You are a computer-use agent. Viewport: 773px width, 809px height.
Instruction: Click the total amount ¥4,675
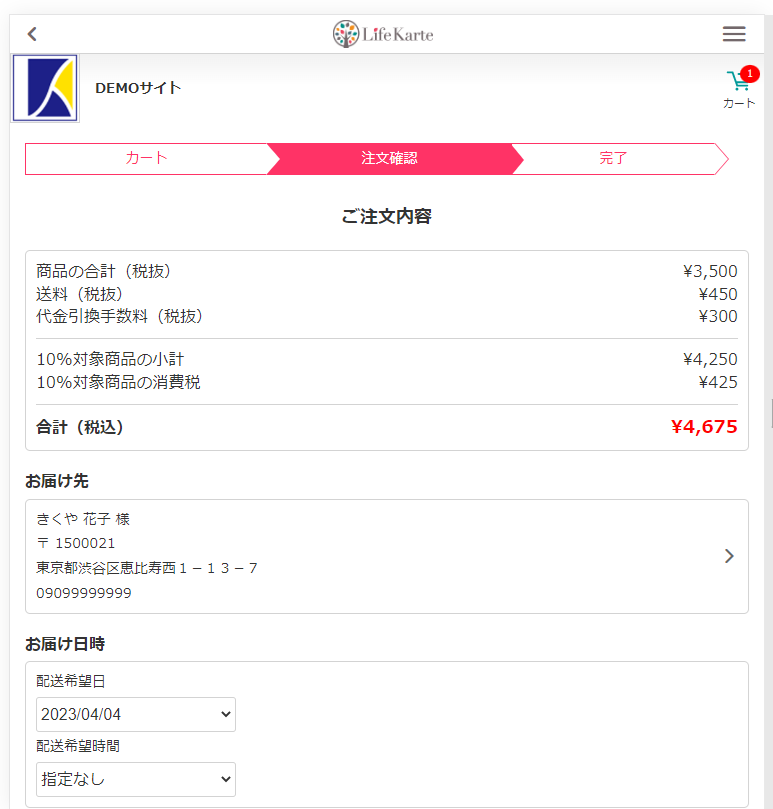coord(704,427)
